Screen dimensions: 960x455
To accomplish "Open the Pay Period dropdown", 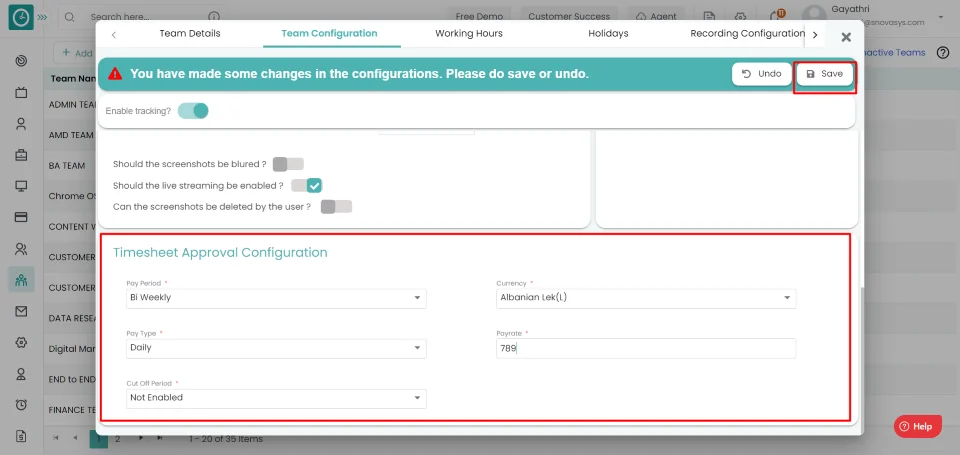I will point(276,298).
